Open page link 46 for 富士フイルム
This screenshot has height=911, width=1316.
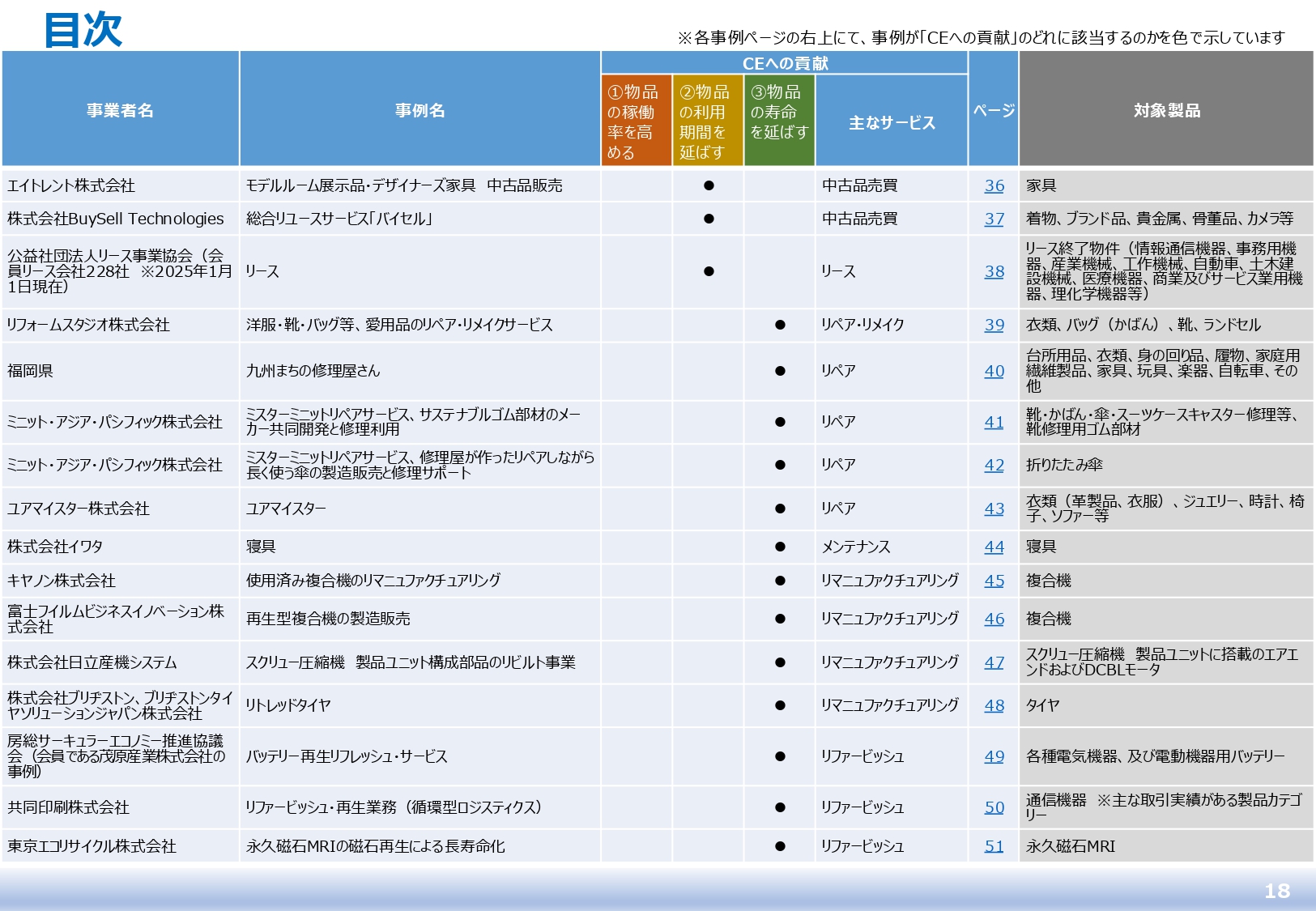point(994,619)
